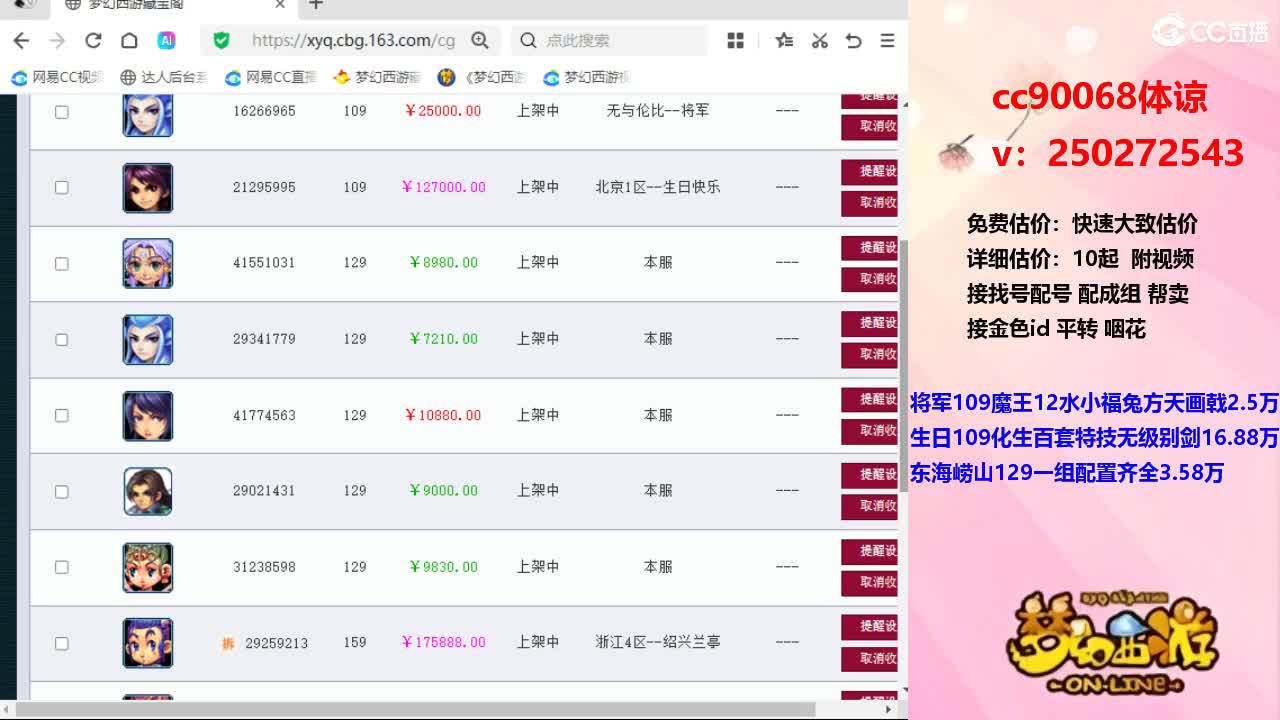Screen dimensions: 1280x720
Task: Click the undo closed tab icon
Action: tap(853, 40)
